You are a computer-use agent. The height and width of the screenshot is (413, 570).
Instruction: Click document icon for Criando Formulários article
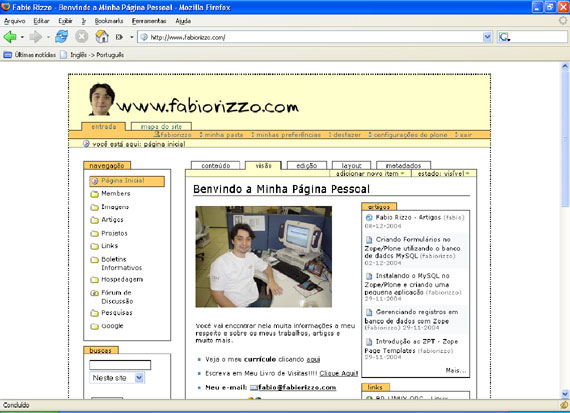tap(369, 240)
